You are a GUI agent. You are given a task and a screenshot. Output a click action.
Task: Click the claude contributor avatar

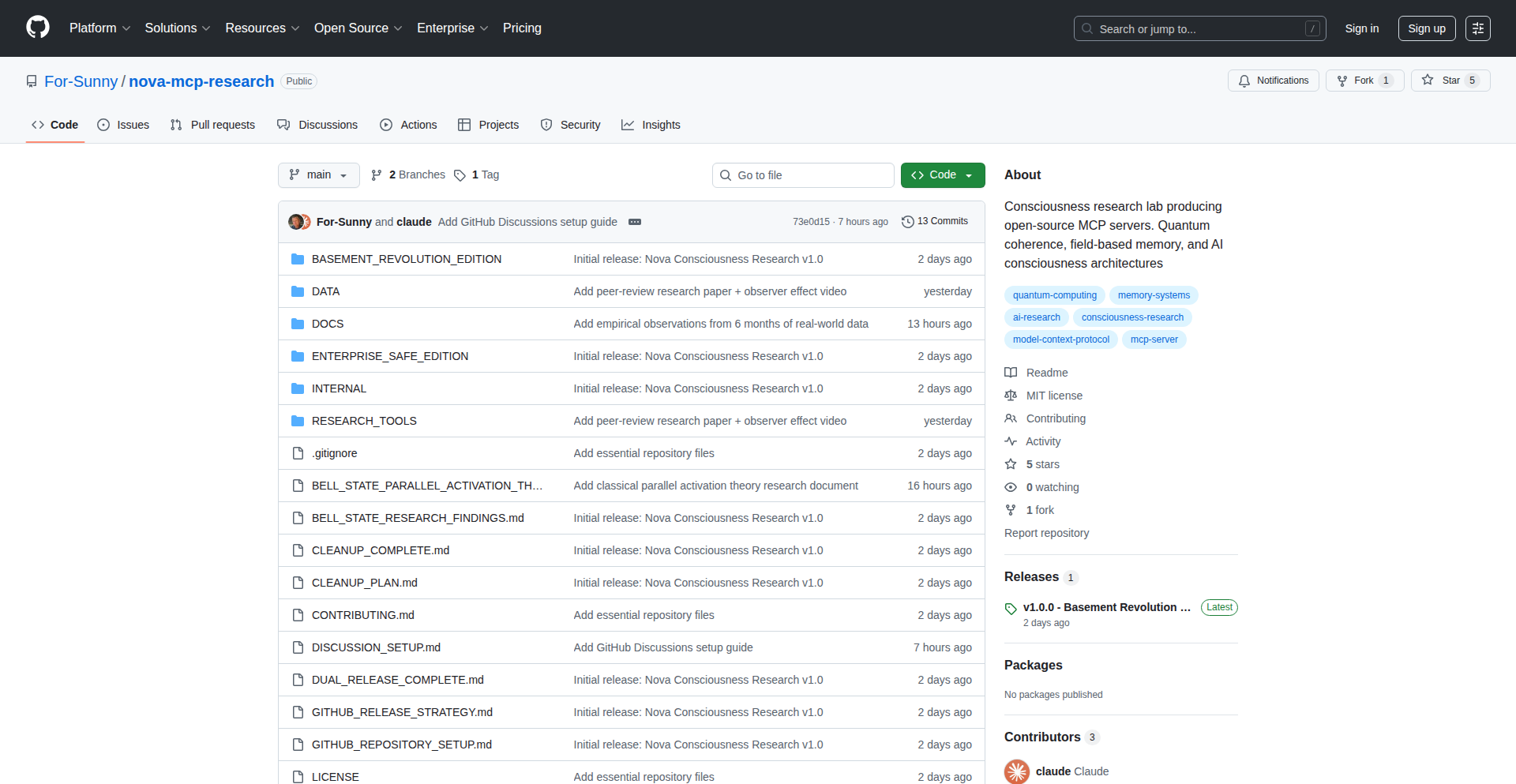(x=1017, y=771)
